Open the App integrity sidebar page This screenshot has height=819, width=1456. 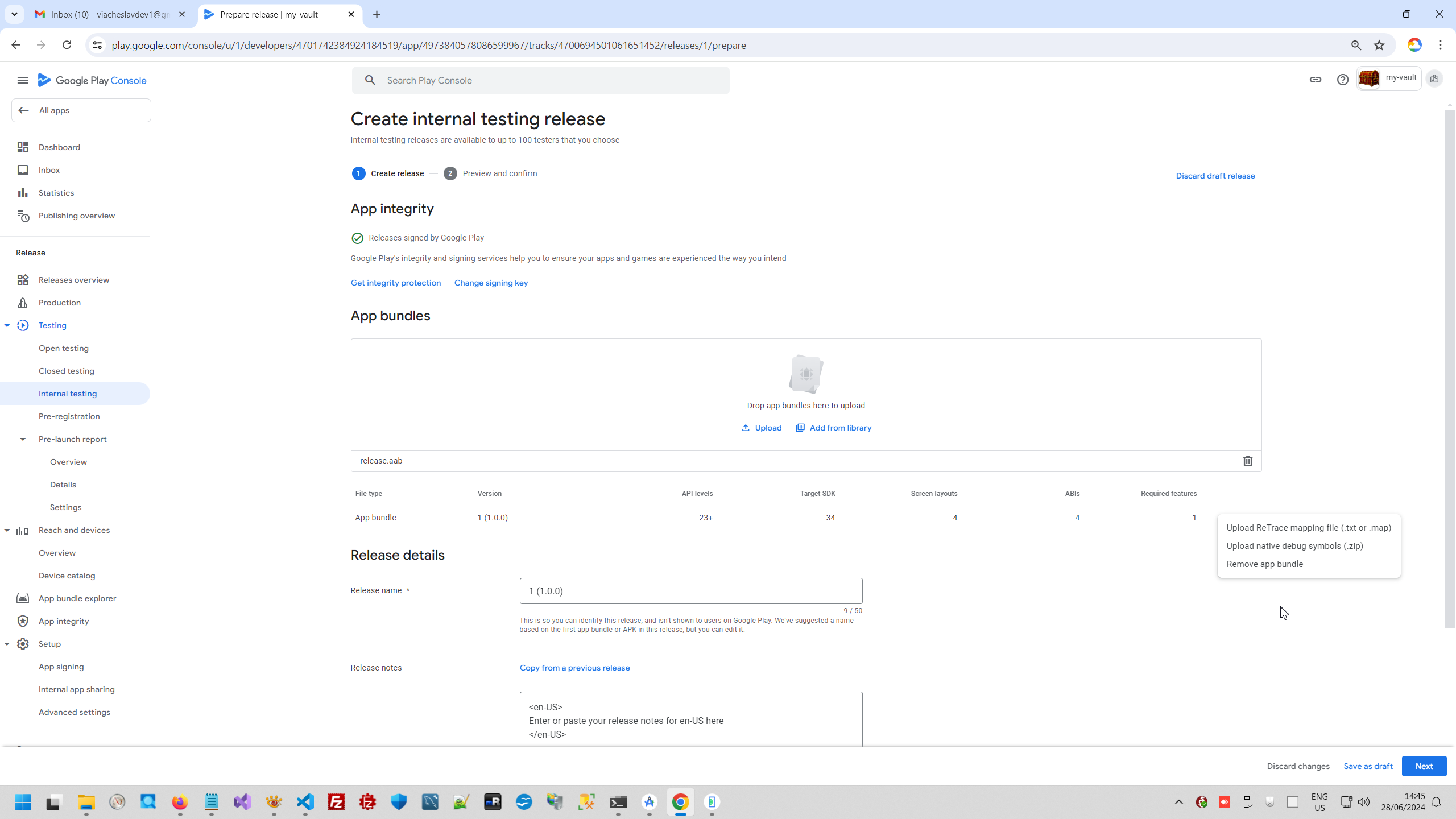pos(63,621)
